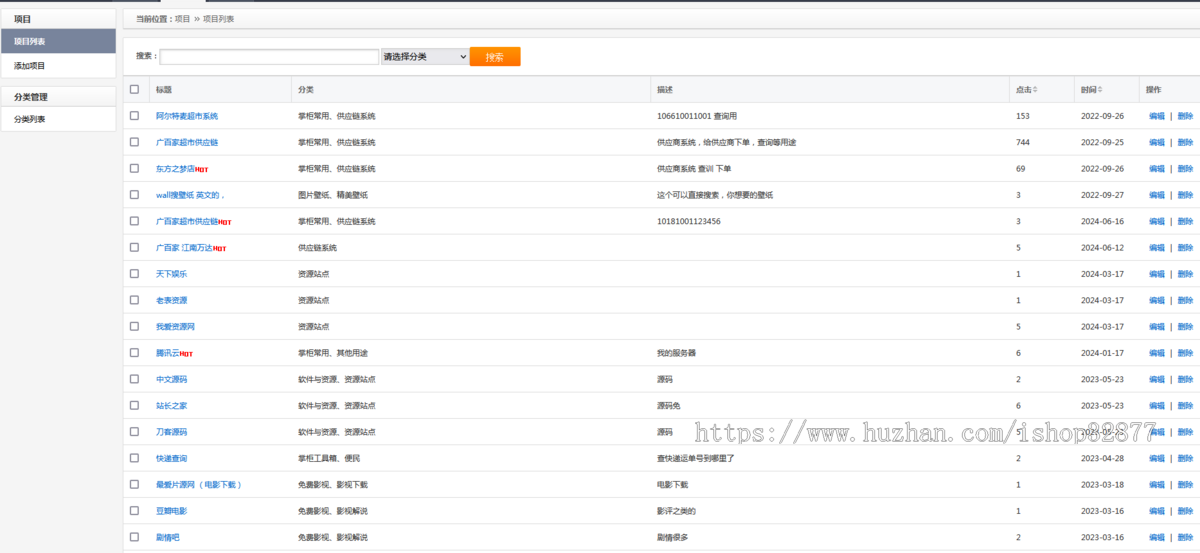Click the category cell 免费影视、影视下载
The image size is (1200, 553).
[x=333, y=484]
